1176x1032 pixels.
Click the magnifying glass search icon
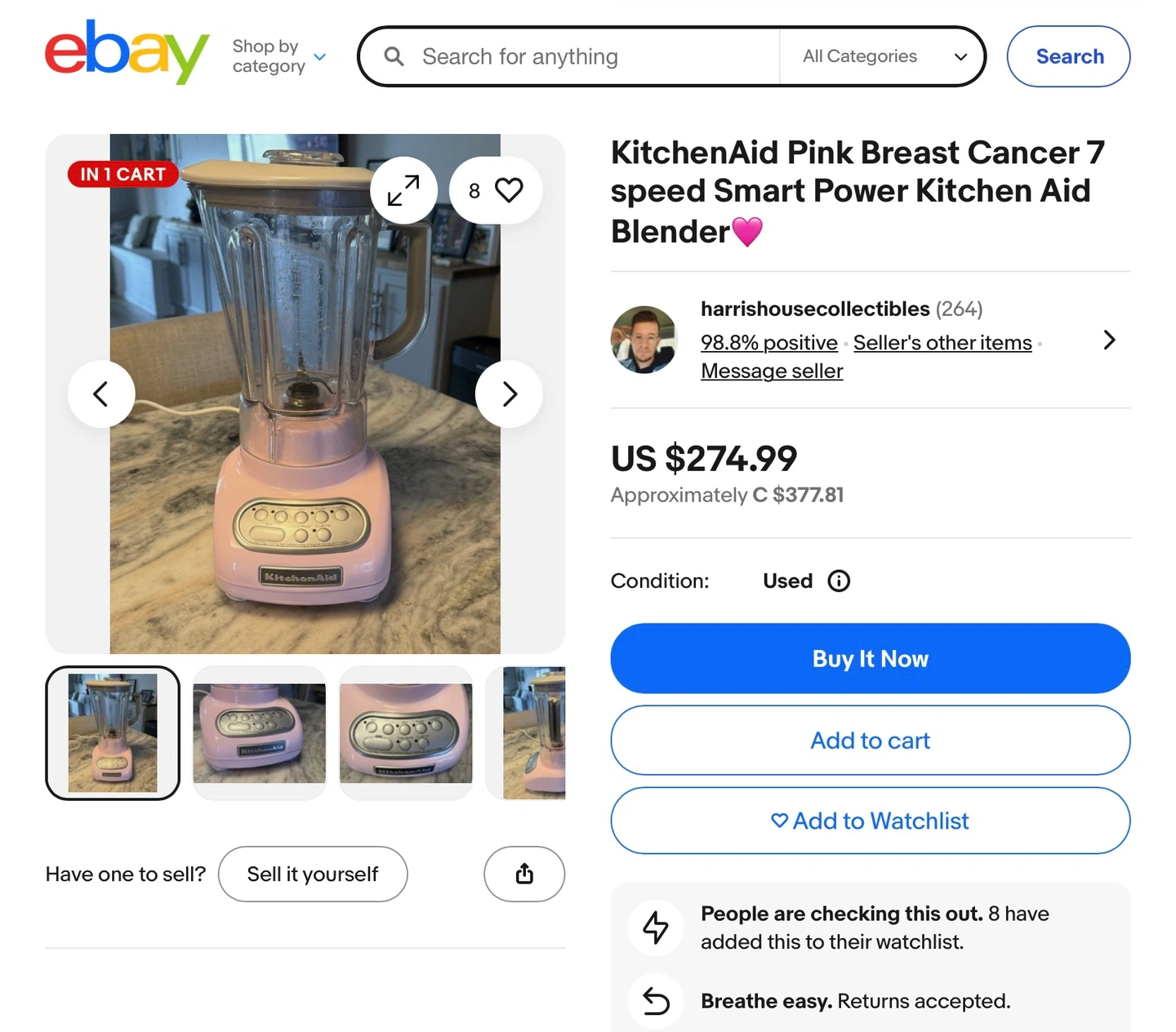pos(394,56)
